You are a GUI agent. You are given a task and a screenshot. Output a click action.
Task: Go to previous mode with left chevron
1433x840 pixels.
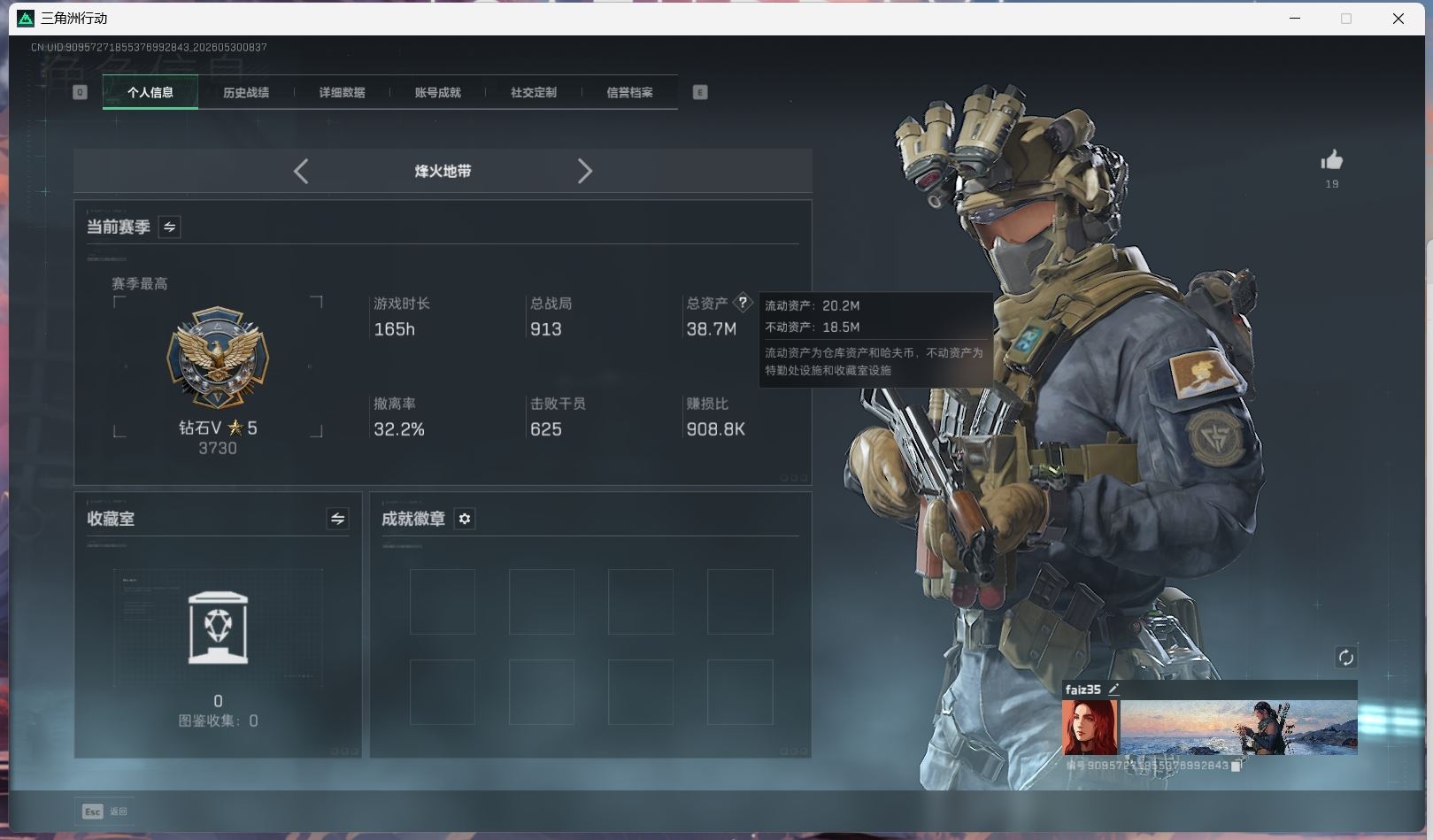301,171
